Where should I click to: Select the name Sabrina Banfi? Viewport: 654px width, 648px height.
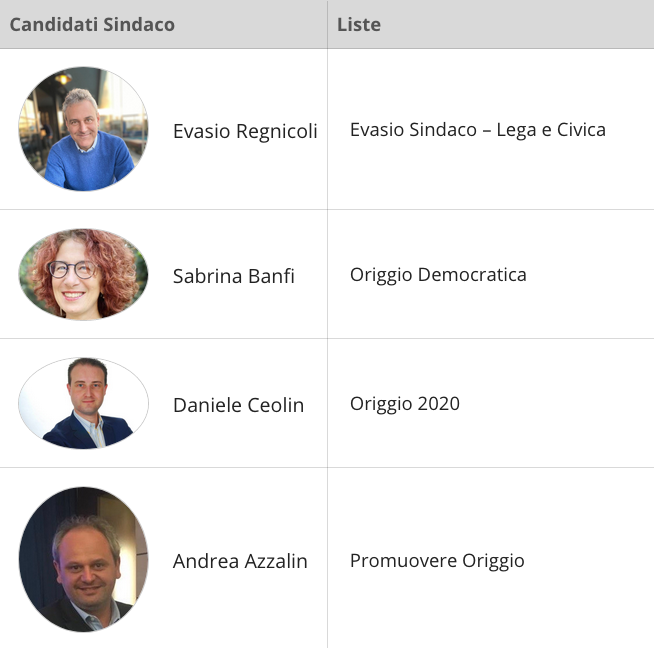coord(234,276)
